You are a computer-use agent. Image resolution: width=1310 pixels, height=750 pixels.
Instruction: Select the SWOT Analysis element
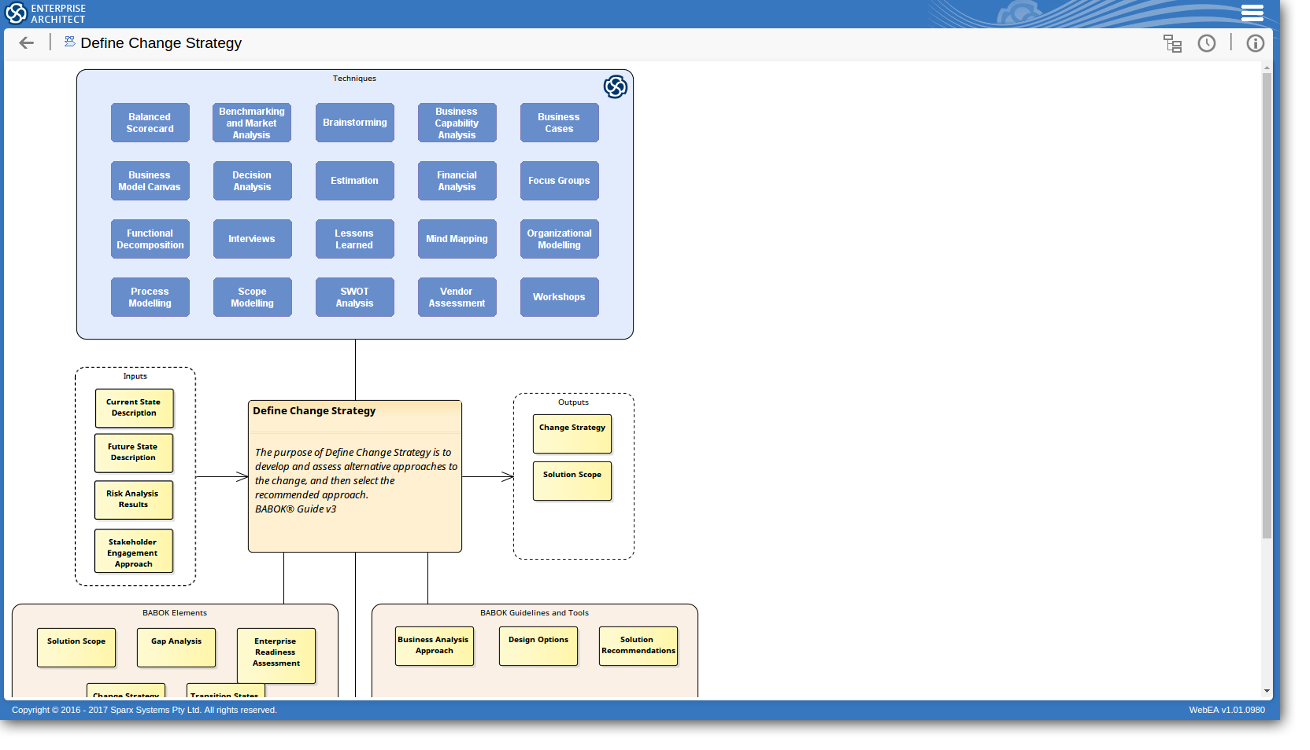(355, 297)
